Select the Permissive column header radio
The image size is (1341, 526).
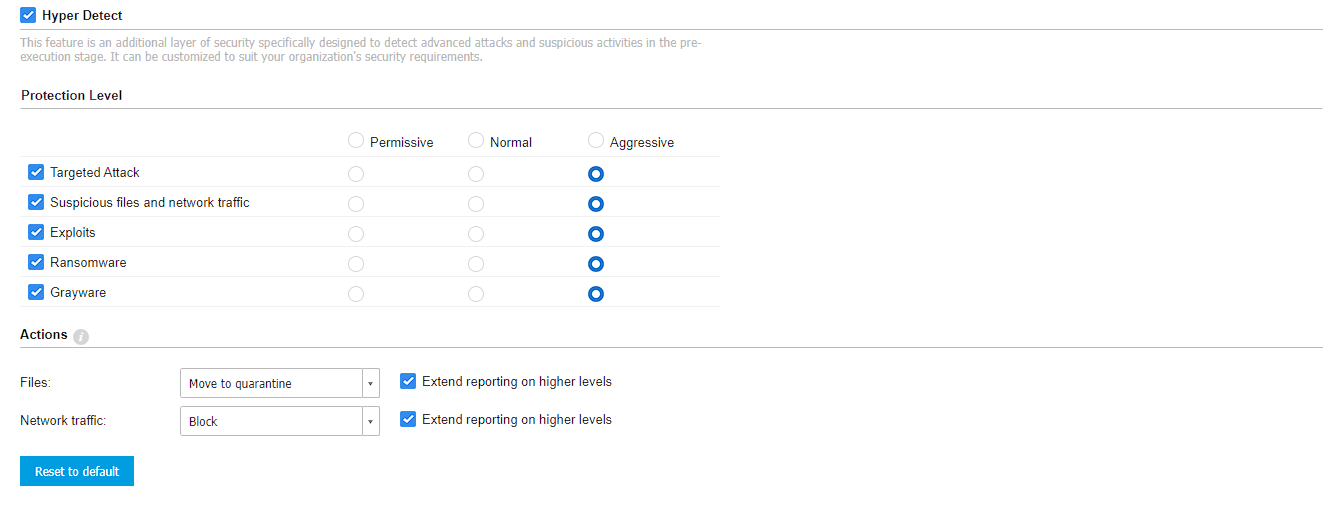[356, 141]
